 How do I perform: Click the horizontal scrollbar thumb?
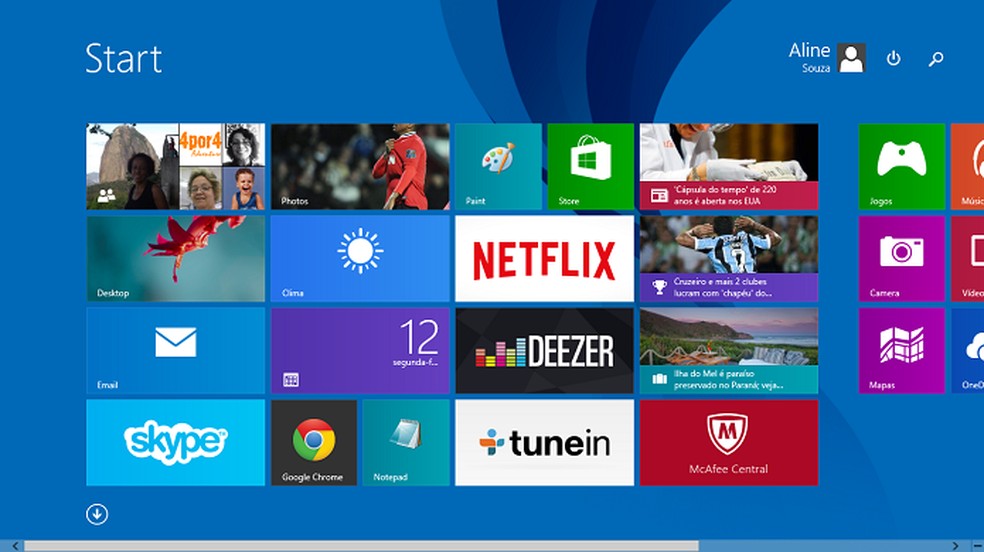361,546
